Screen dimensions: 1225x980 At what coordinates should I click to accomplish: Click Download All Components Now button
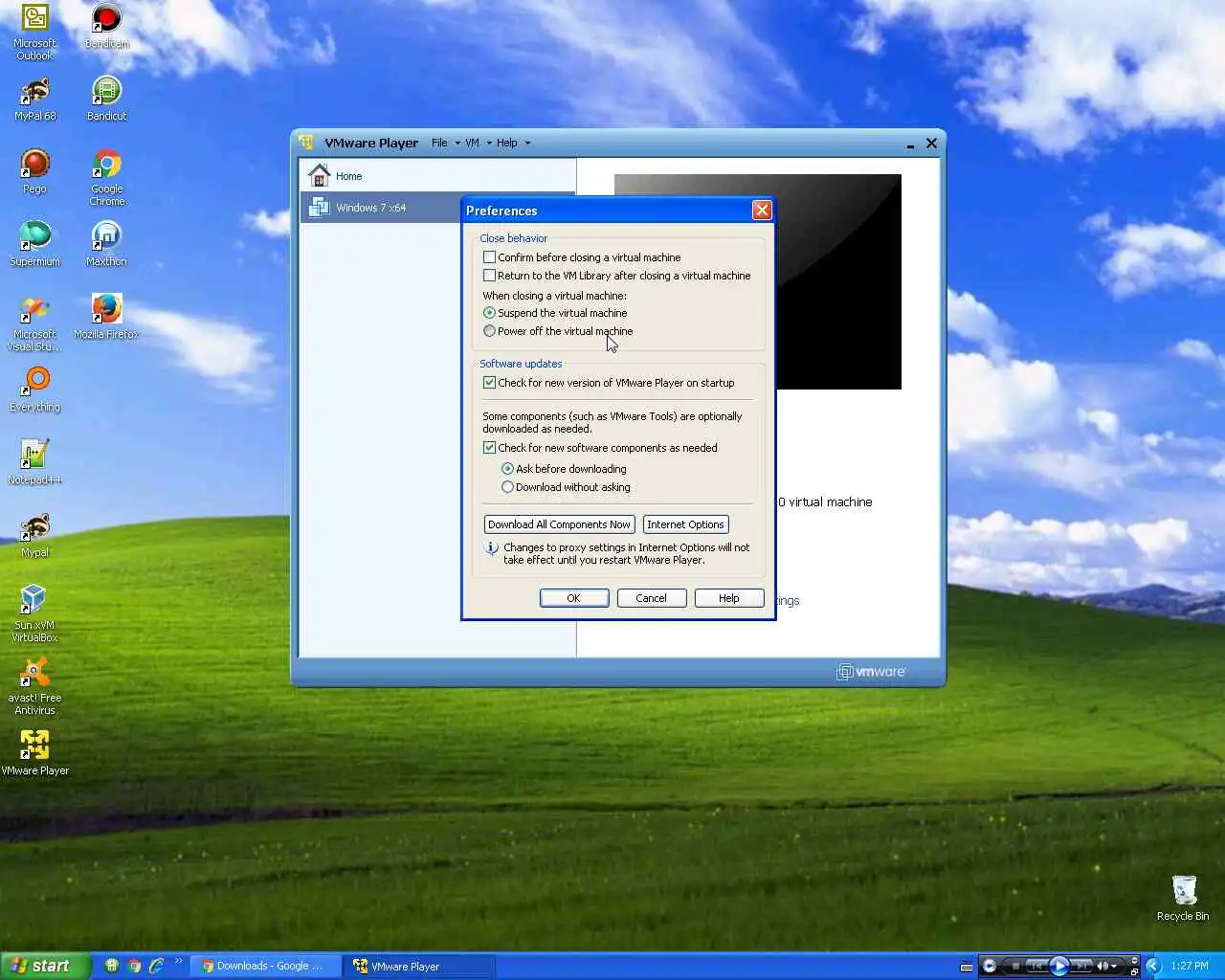pos(559,524)
